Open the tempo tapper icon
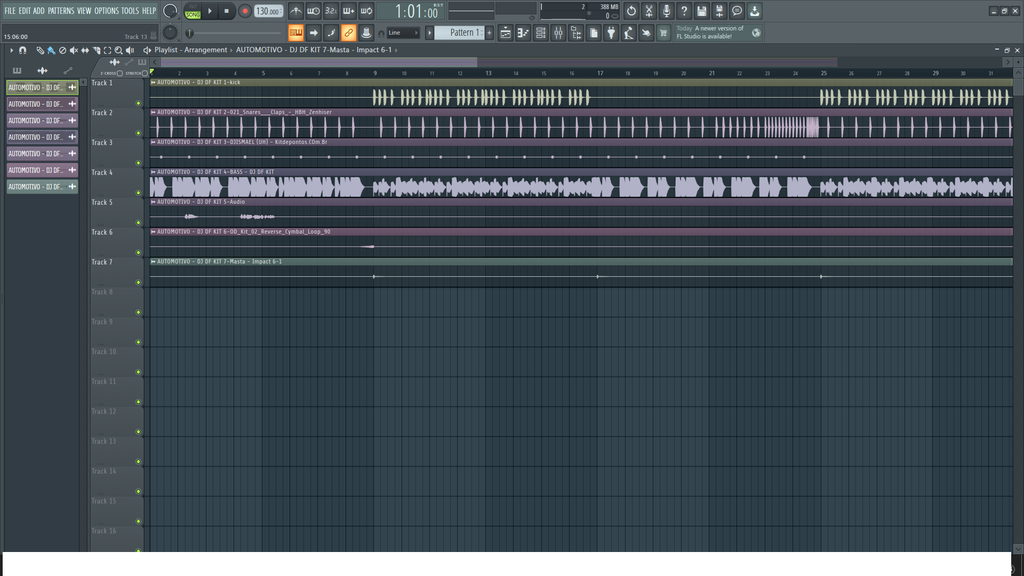Image resolution: width=1024 pixels, height=576 pixels. click(629, 33)
